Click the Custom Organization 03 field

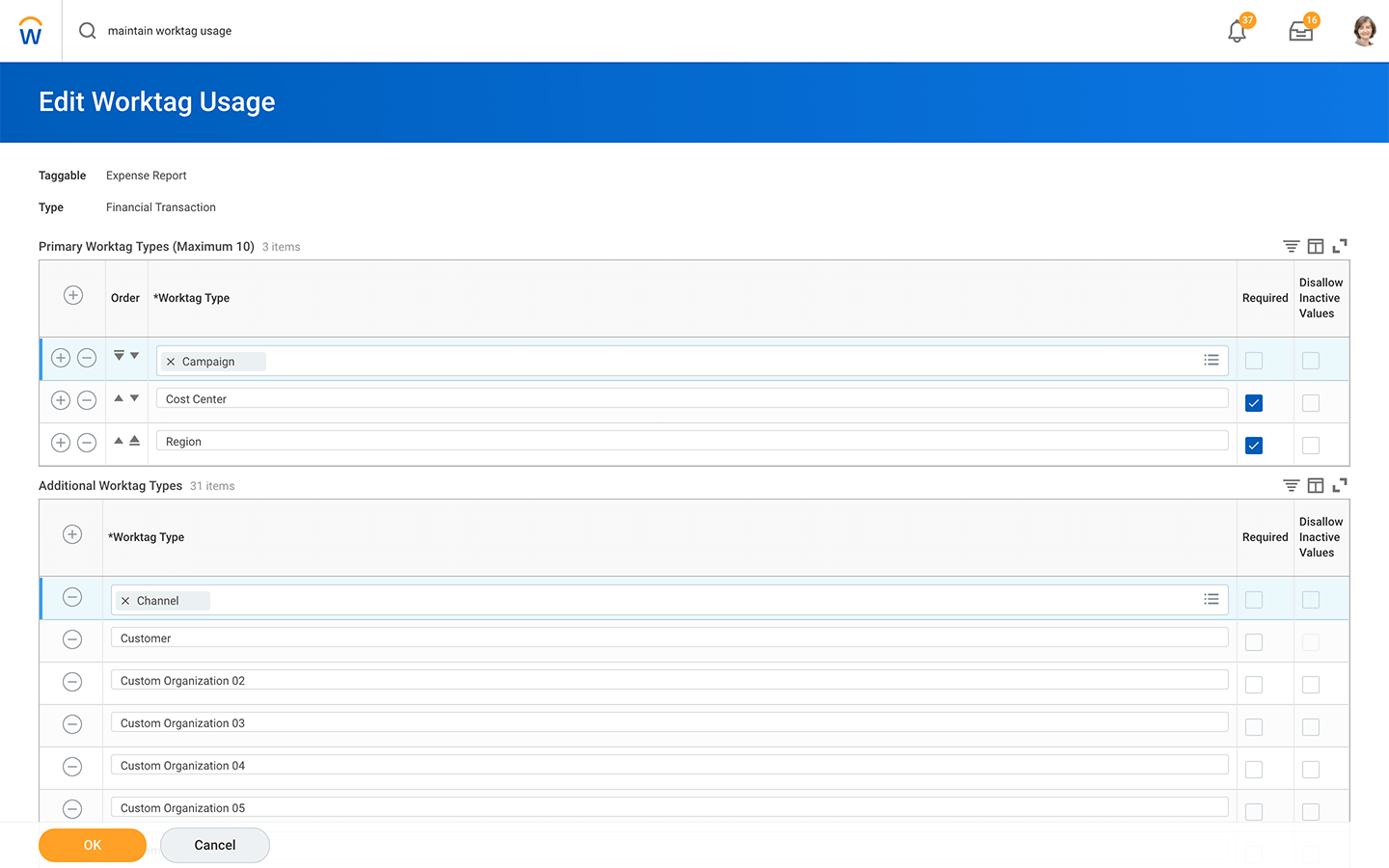[668, 723]
